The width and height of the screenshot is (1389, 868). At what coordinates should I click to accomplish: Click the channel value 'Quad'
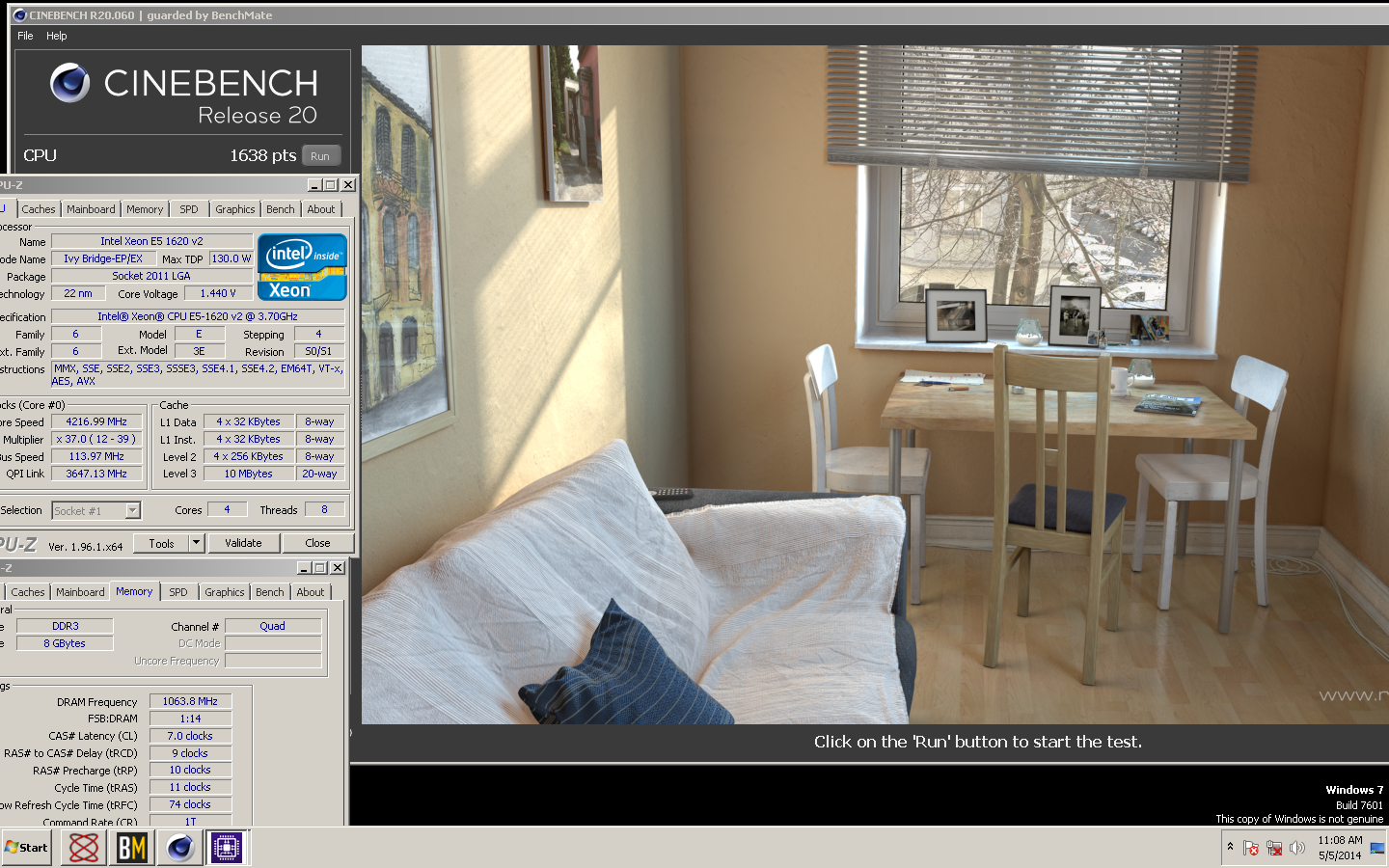pyautogui.click(x=273, y=626)
